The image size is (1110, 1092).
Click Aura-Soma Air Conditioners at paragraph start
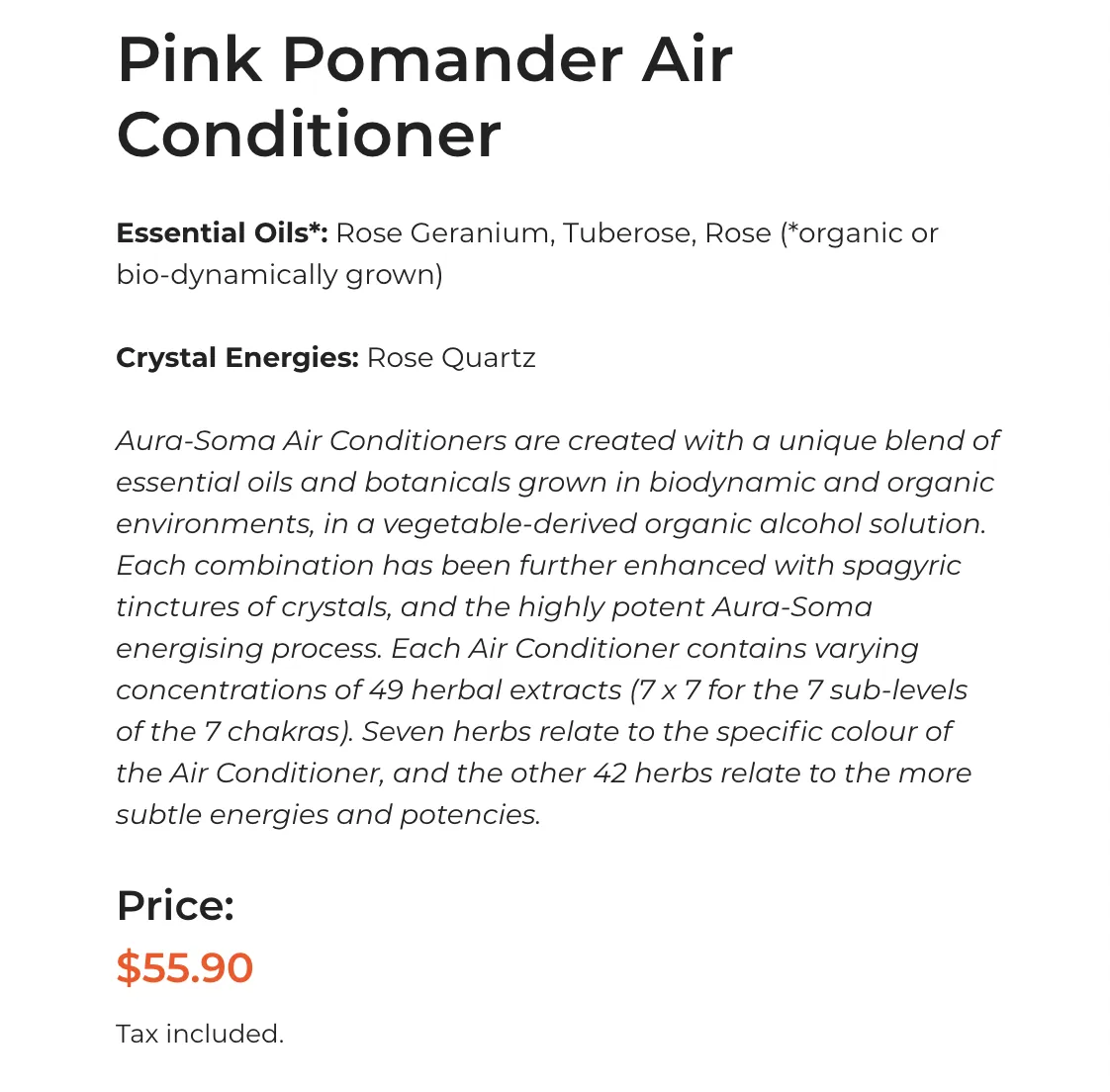(x=312, y=441)
